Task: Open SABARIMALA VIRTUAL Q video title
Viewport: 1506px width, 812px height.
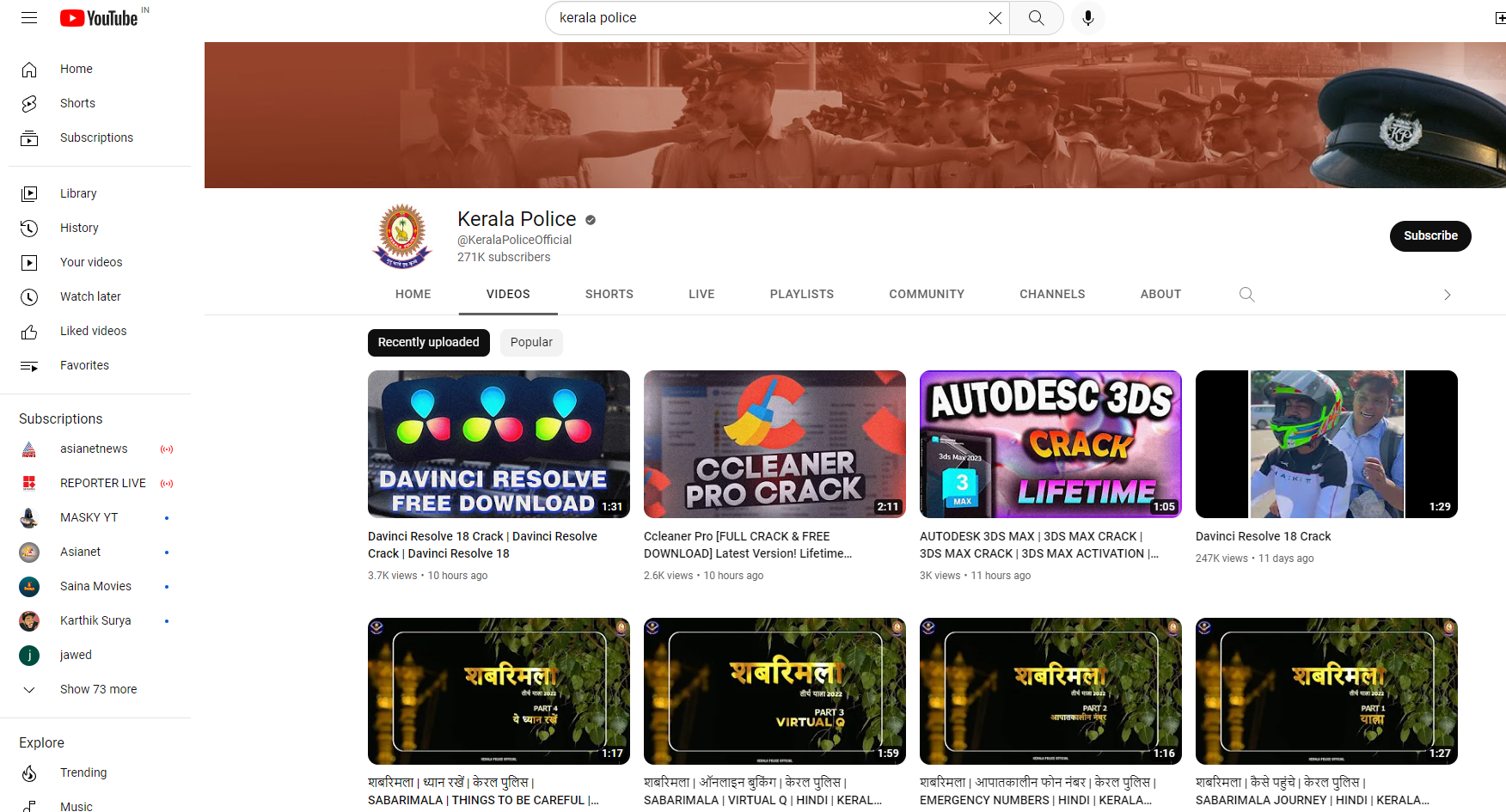Action: (762, 791)
